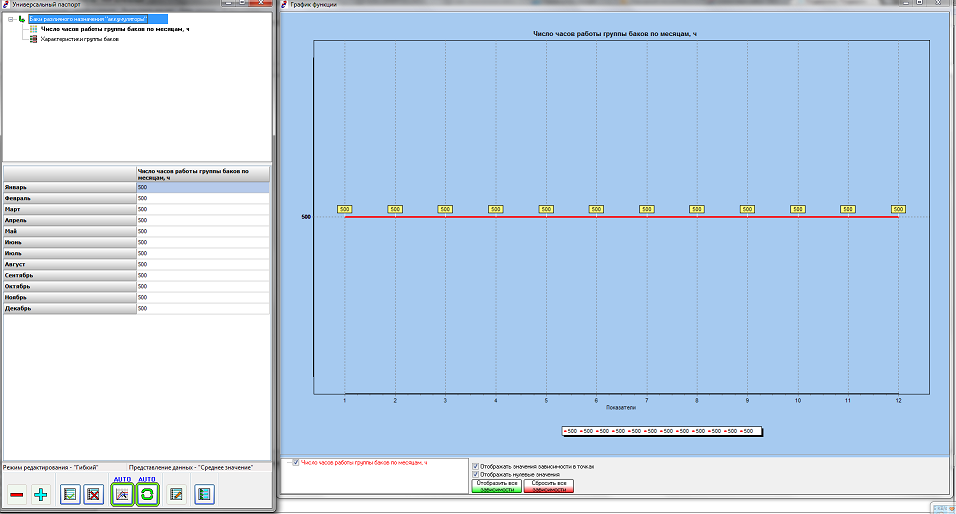The width and height of the screenshot is (956, 514).
Task: Click the Июль value cell
Action: 202,254
